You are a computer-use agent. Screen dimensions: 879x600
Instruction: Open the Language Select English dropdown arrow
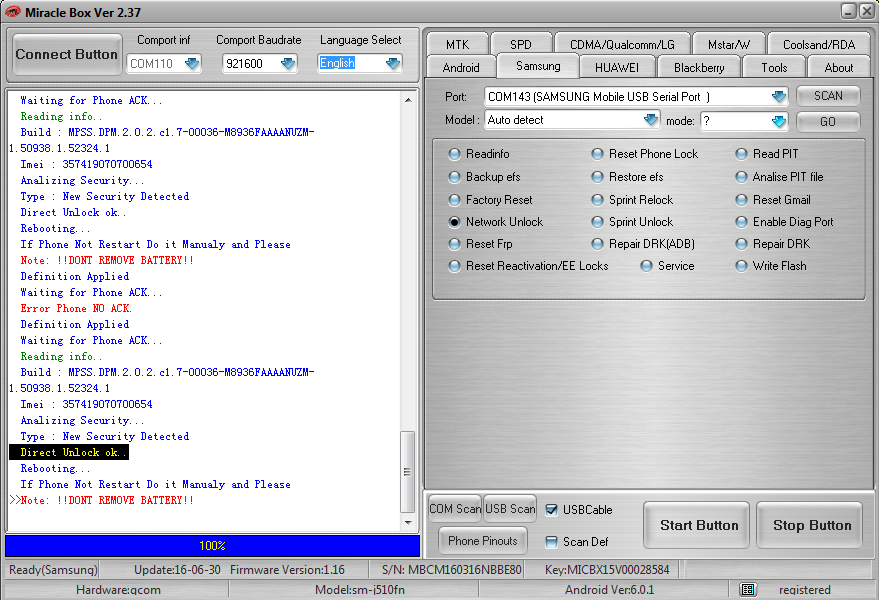point(393,63)
